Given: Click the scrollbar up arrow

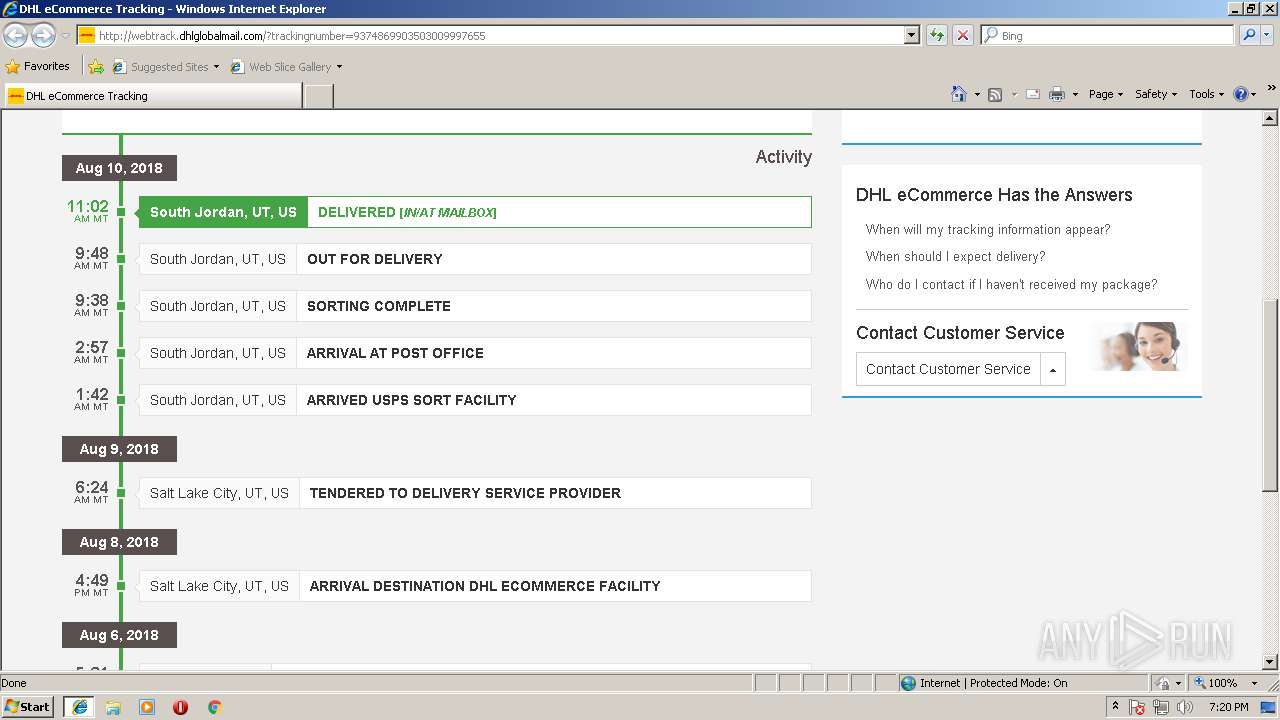Looking at the screenshot, I should (1270, 119).
